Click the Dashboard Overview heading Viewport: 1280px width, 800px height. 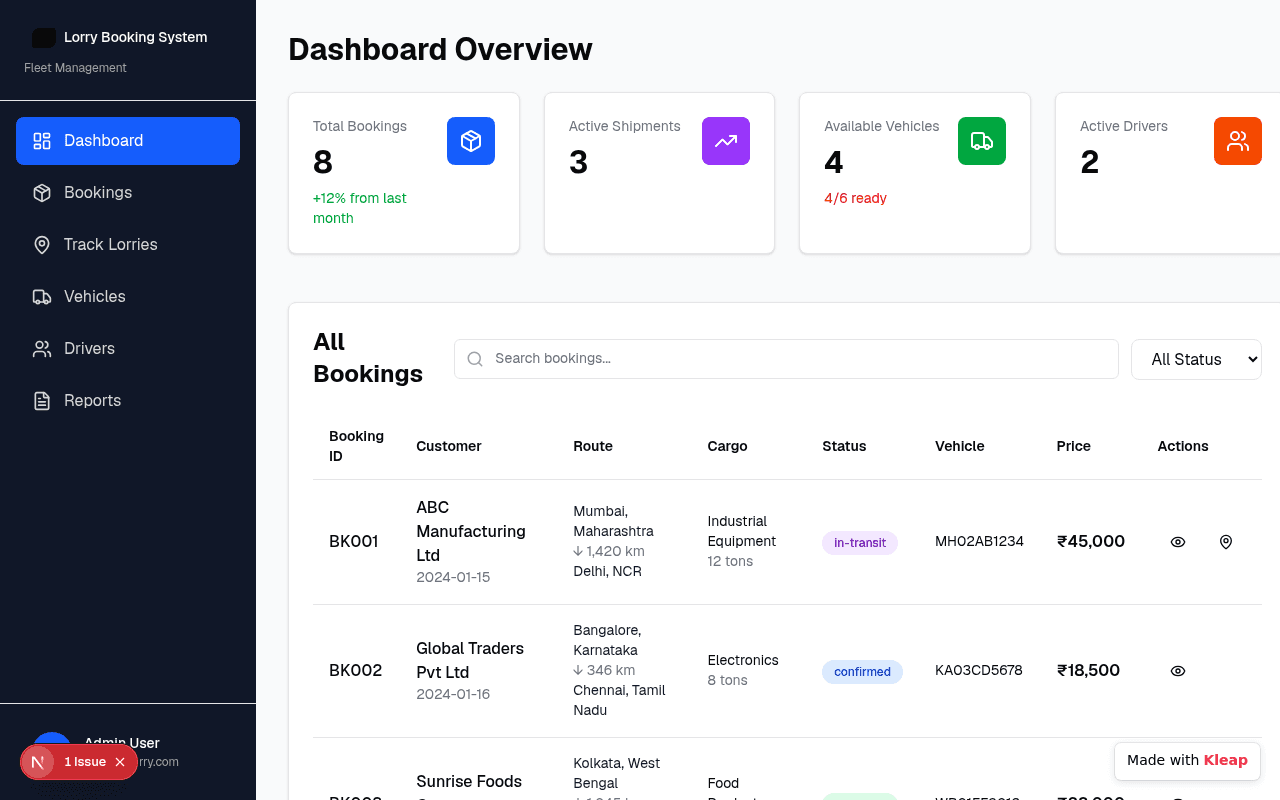(440, 50)
